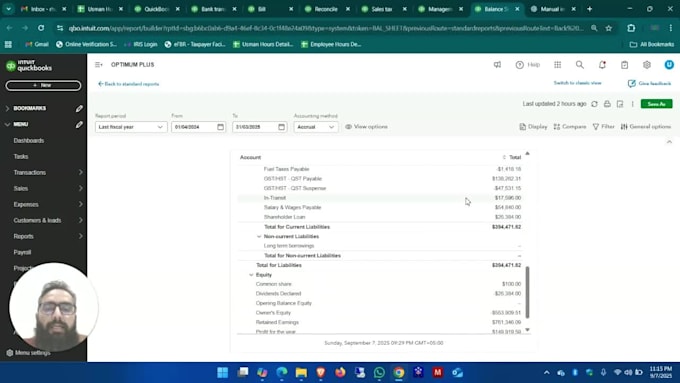Select the In-Transit account row
Screen dimensions: 680x383
[379, 198]
